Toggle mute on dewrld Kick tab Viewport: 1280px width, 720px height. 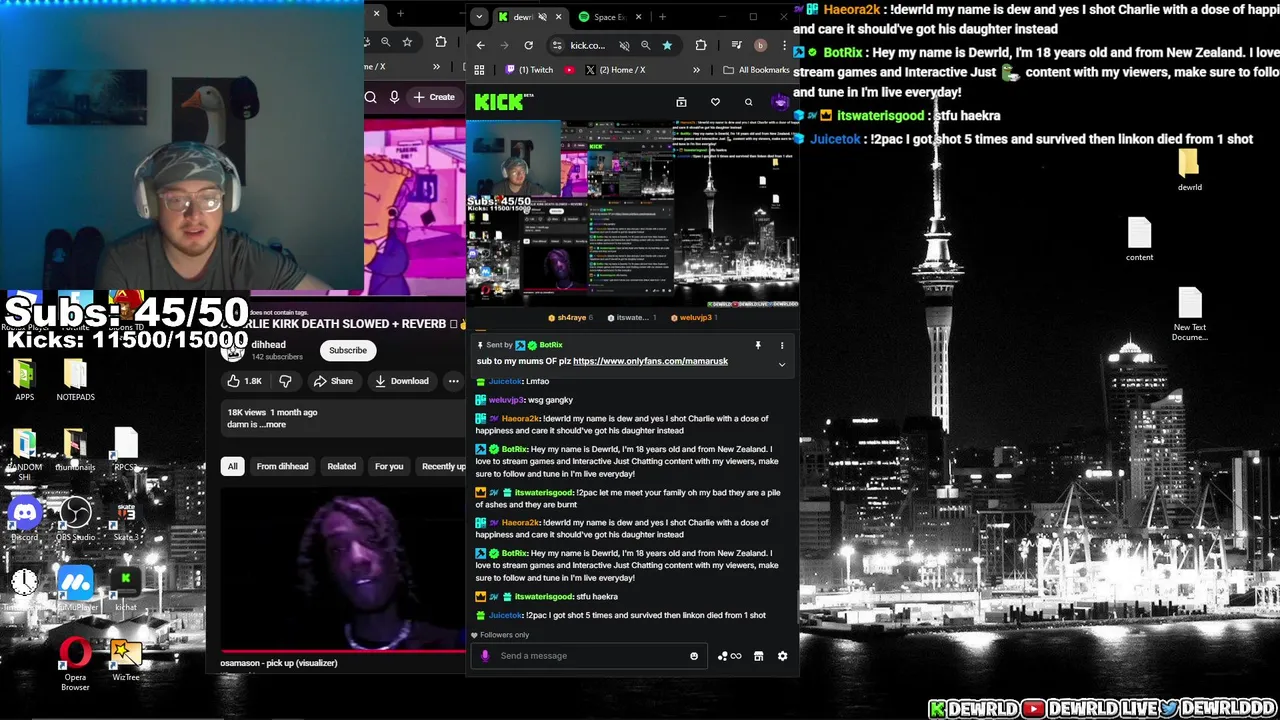click(x=543, y=17)
